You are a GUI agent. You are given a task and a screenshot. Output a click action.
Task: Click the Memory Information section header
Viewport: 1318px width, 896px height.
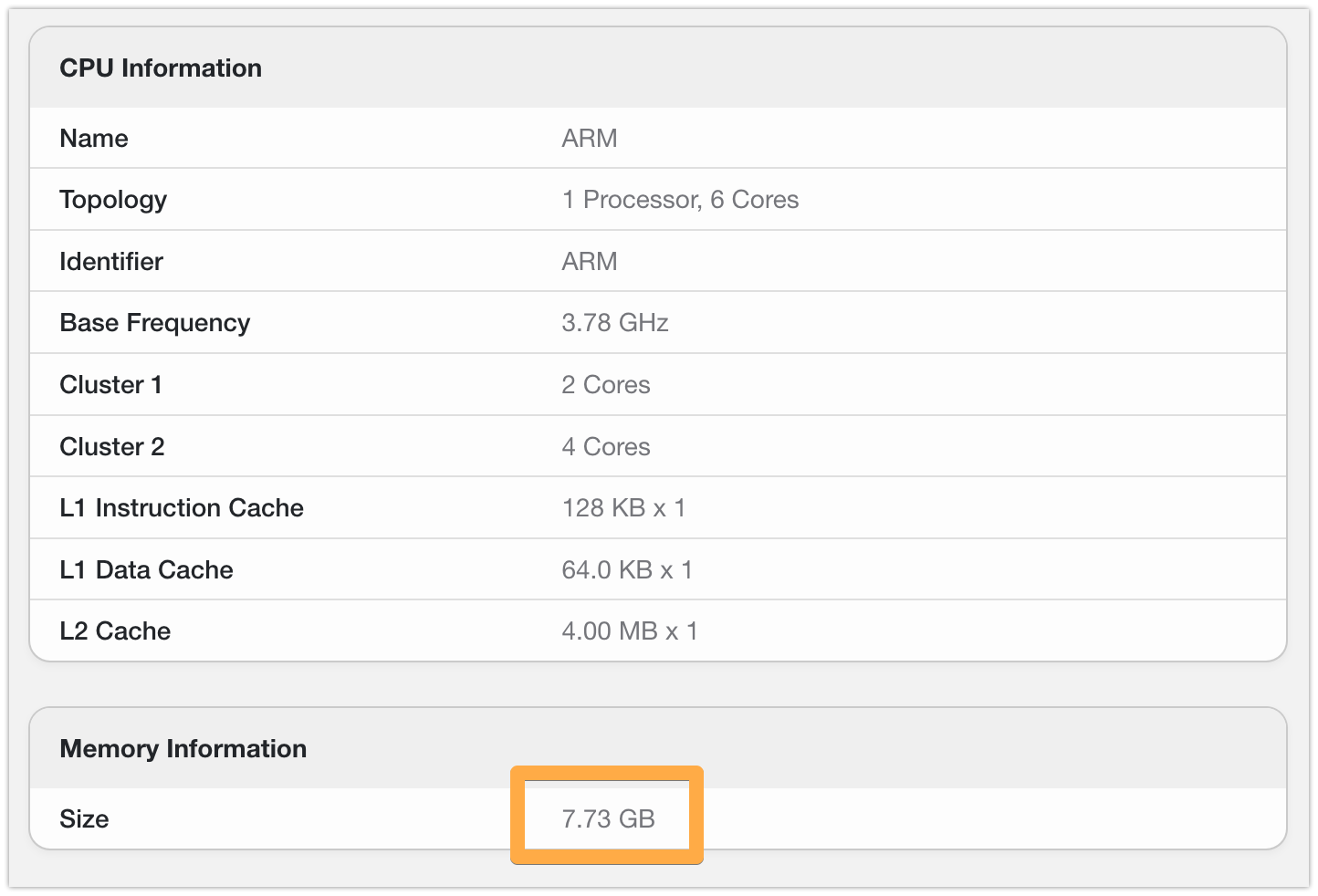[x=183, y=748]
